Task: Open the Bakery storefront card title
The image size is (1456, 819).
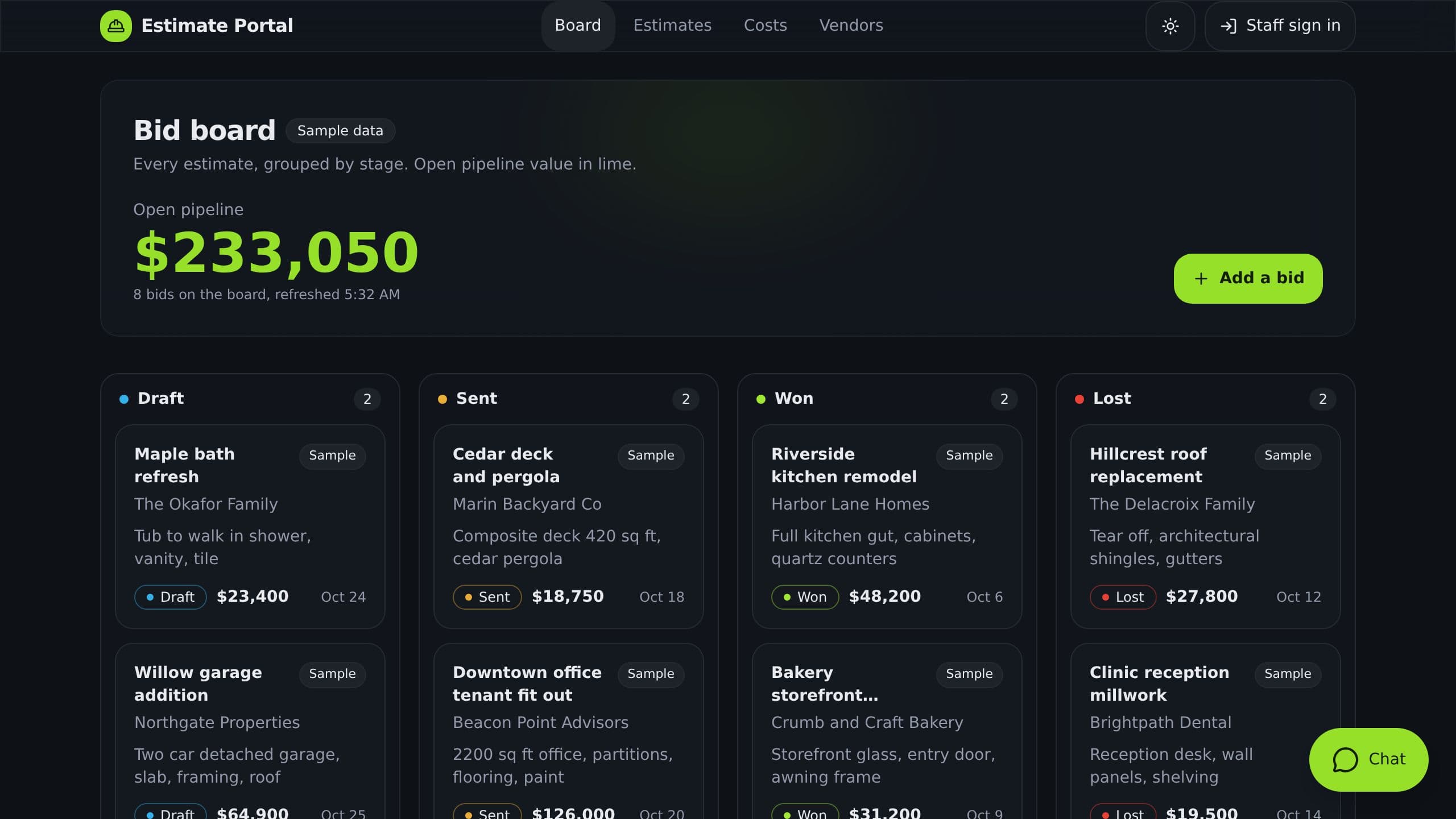Action: pos(825,684)
